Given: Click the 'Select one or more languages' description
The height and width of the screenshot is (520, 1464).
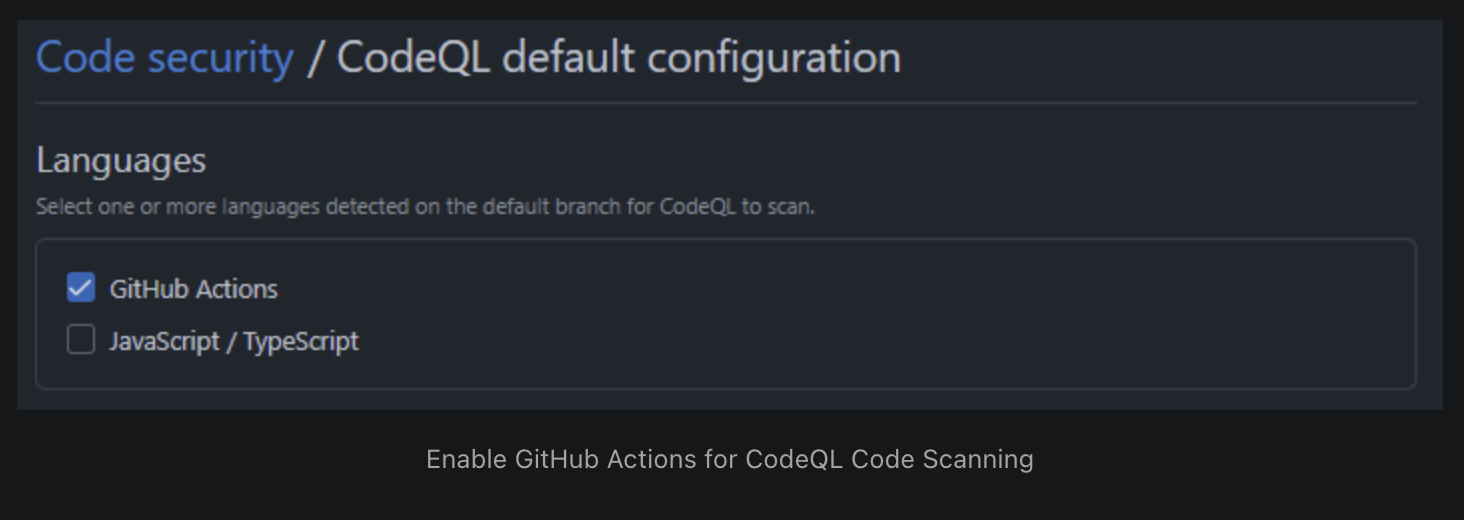Looking at the screenshot, I should (x=425, y=207).
